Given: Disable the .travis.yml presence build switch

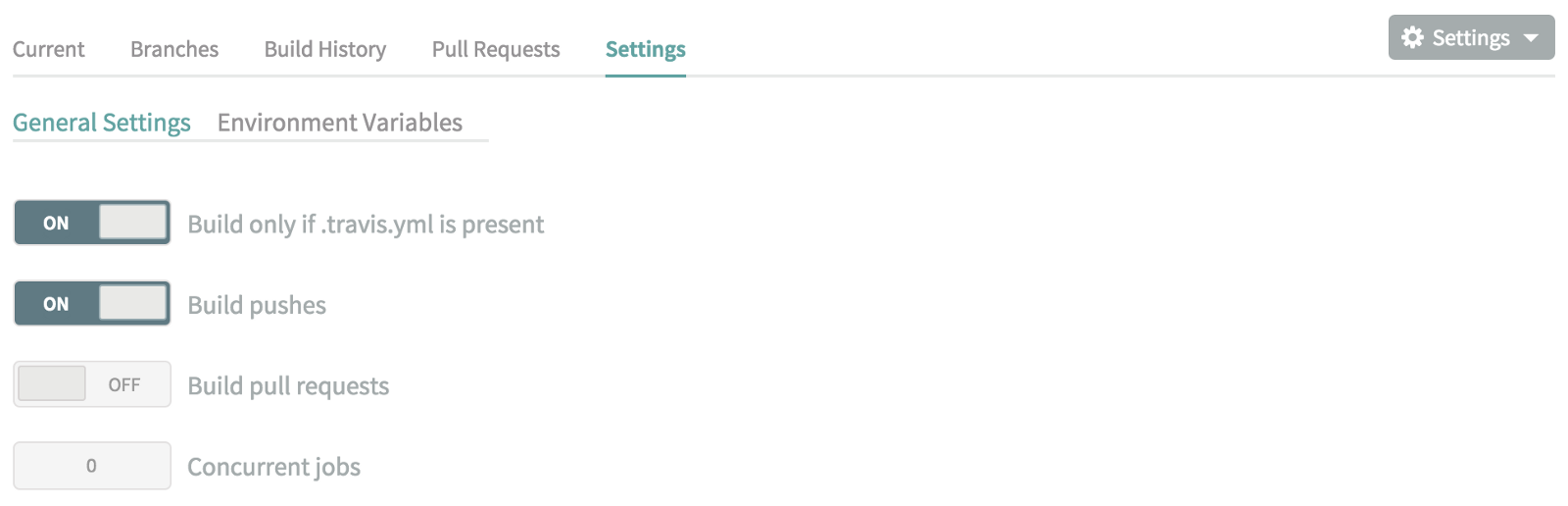Looking at the screenshot, I should (92, 223).
